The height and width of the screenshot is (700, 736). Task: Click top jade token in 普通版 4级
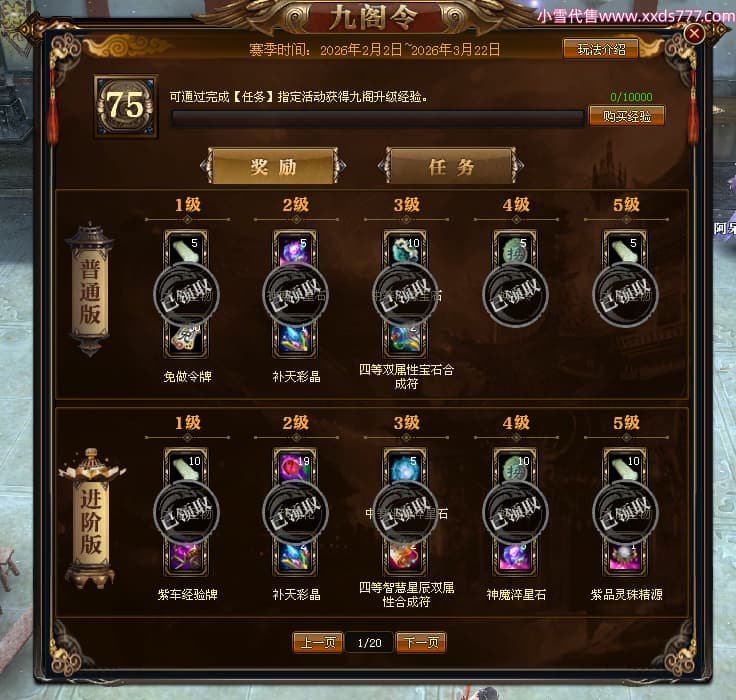tap(515, 248)
